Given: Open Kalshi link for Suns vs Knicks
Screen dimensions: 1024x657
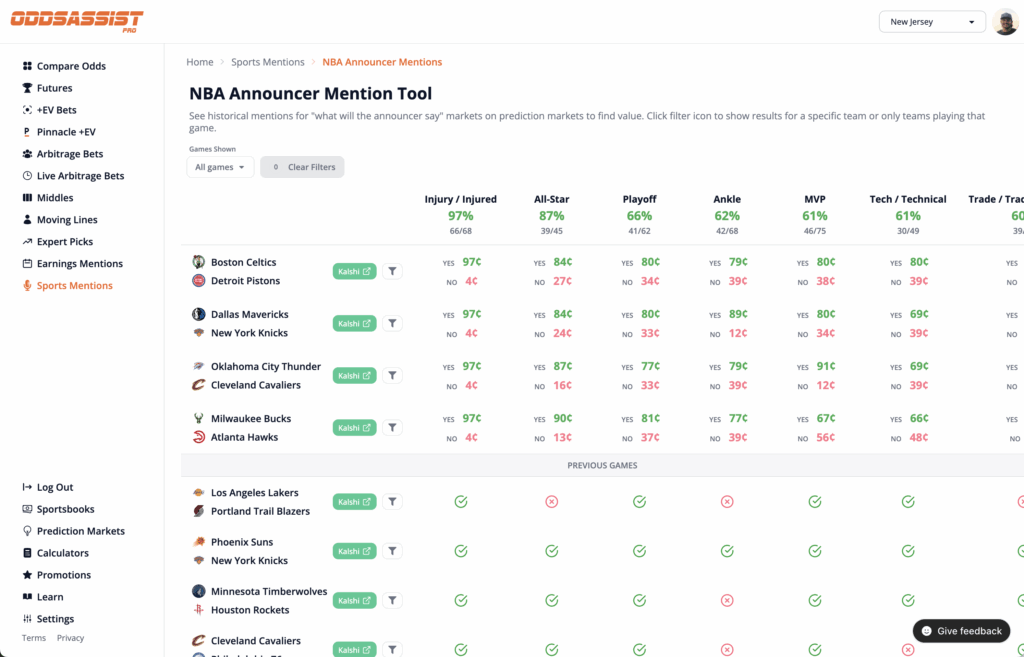Looking at the screenshot, I should 355,551.
